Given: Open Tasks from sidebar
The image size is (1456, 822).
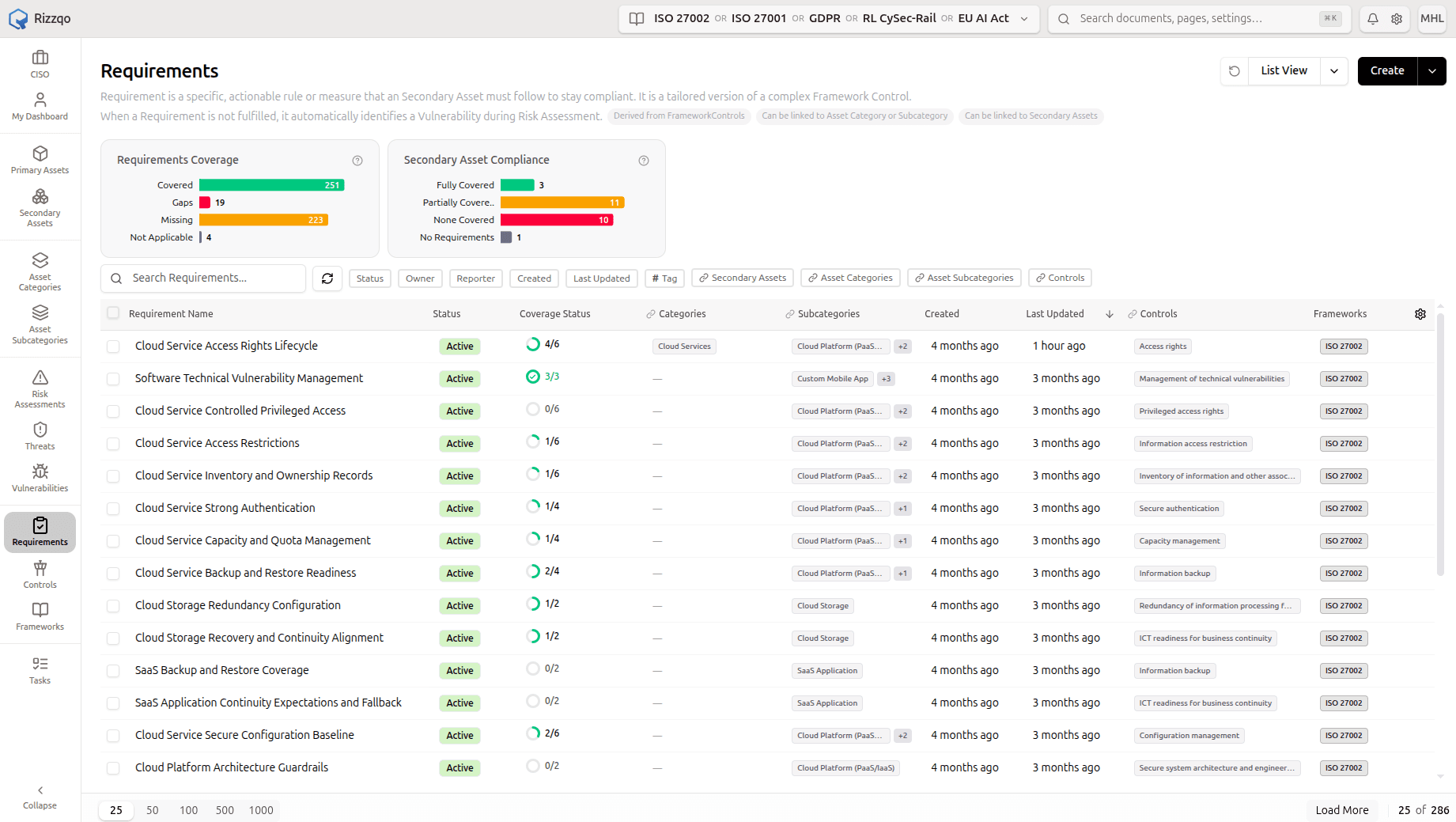Looking at the screenshot, I should (x=40, y=670).
